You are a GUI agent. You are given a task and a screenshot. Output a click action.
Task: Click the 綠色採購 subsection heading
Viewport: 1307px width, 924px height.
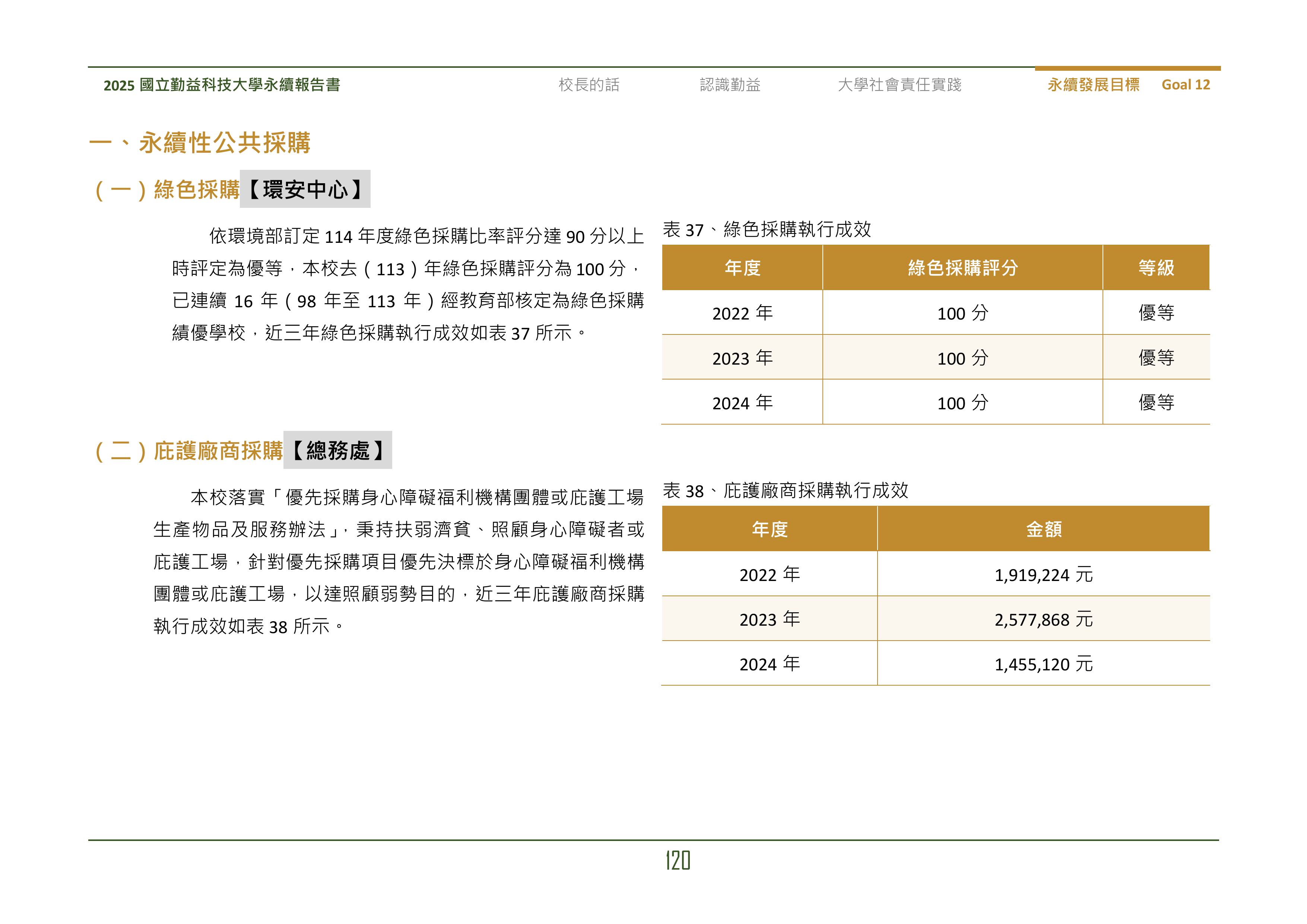pyautogui.click(x=196, y=190)
